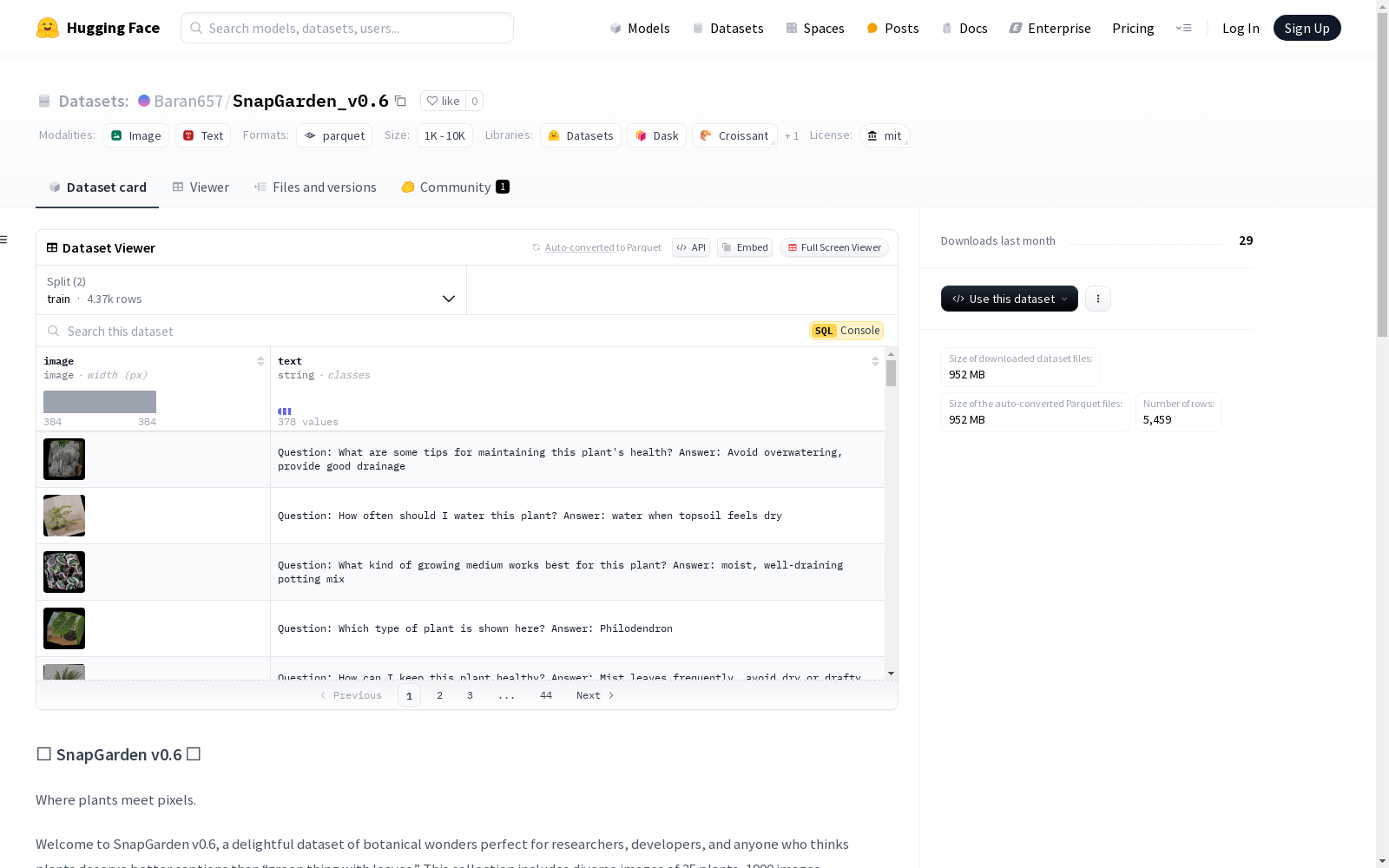Image resolution: width=1389 pixels, height=868 pixels.
Task: Open thumbnail in the 'growing medium' row
Action: (64, 572)
